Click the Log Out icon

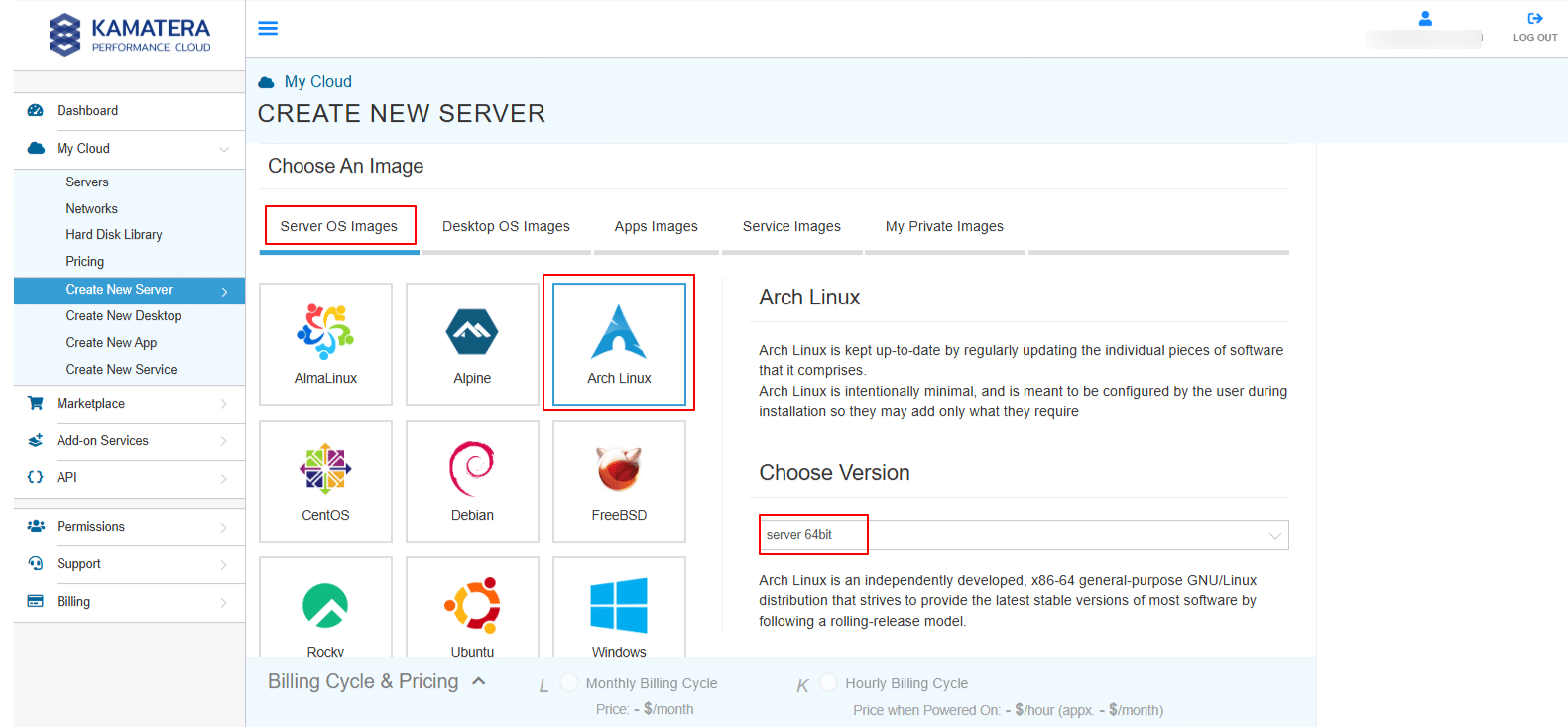click(x=1535, y=18)
